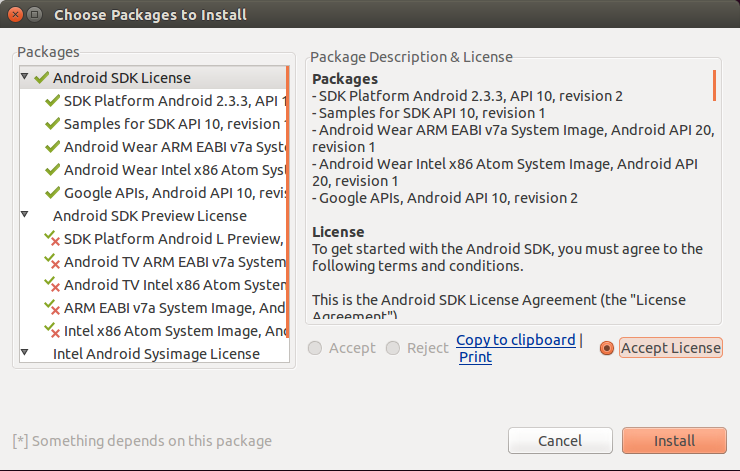740x471 pixels.
Task: Click rejected-status icon for Android TV Intel x86 Atom
Action: 52,285
